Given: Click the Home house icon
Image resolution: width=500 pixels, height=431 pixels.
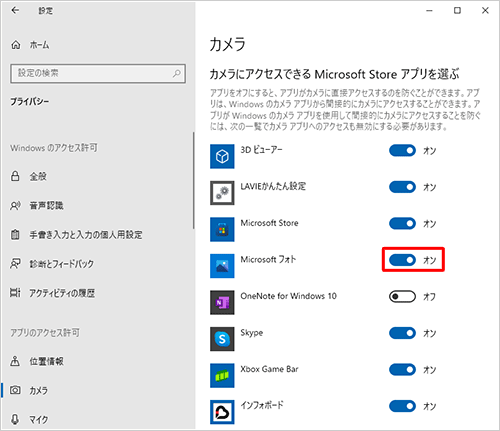Looking at the screenshot, I should tap(16, 44).
